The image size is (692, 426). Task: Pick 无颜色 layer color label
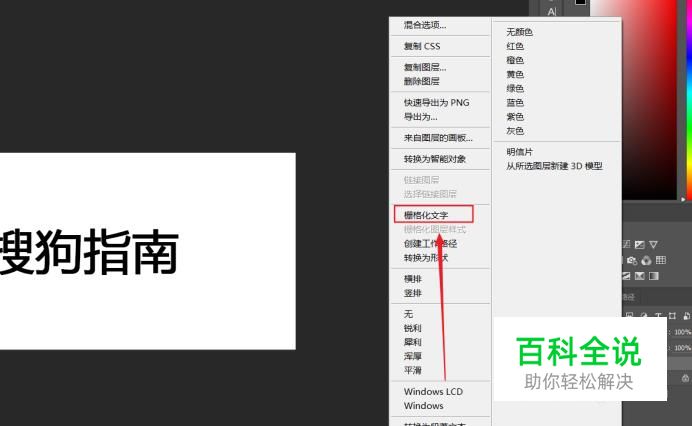pos(519,32)
